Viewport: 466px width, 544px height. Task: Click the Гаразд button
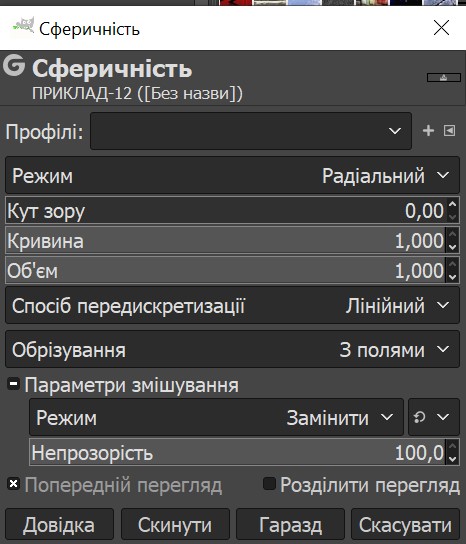(x=290, y=525)
